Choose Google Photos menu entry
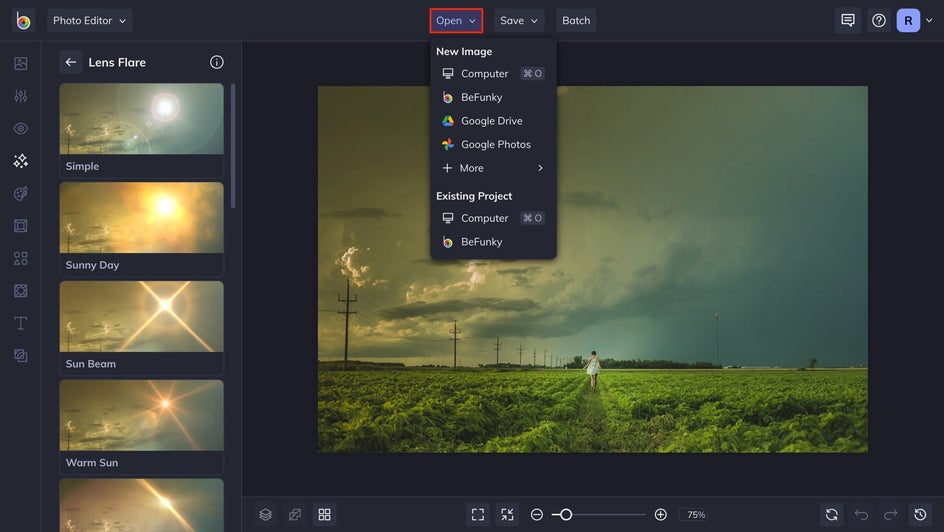The image size is (944, 532). coord(493,144)
